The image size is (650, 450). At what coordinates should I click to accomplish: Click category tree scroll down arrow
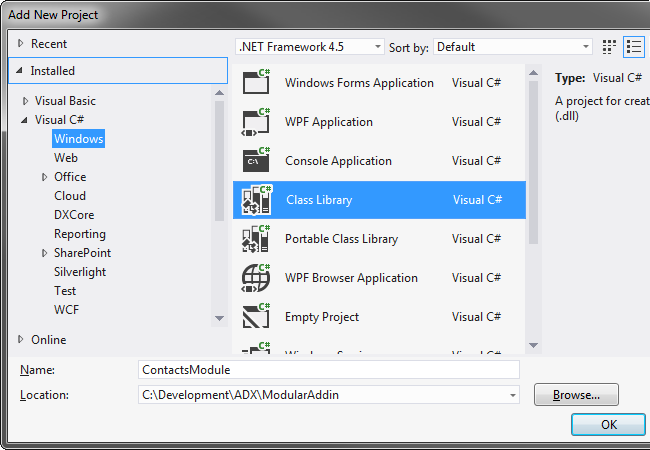click(x=220, y=318)
